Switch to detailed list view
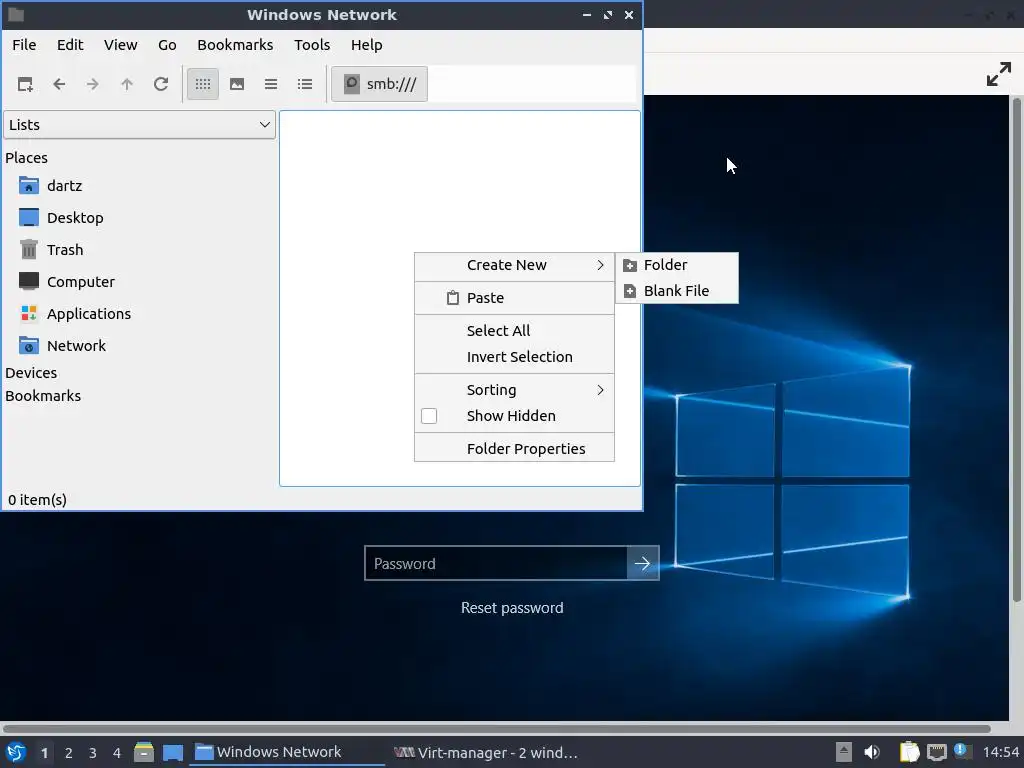The height and width of the screenshot is (768, 1024). [305, 84]
